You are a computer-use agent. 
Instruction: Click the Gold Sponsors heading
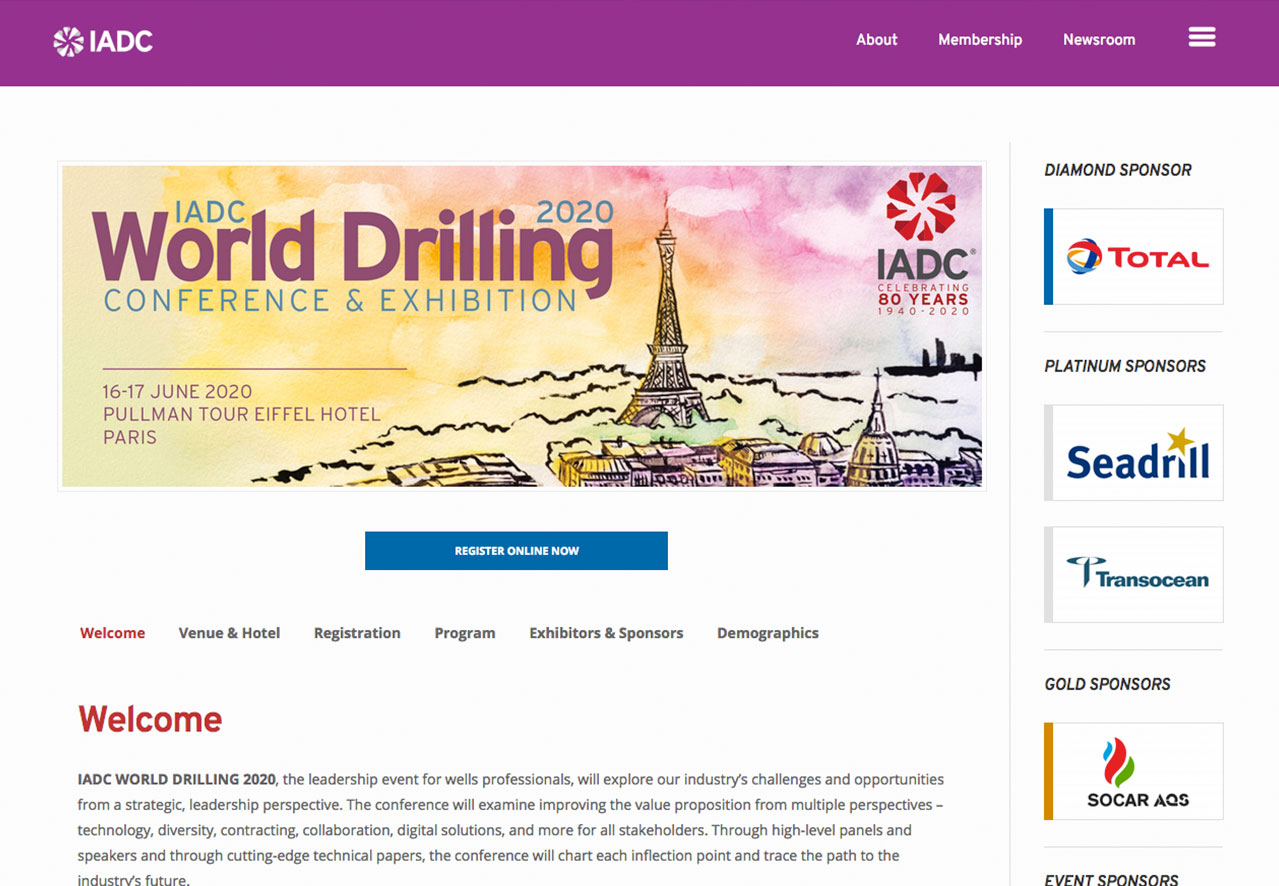pyautogui.click(x=1107, y=684)
